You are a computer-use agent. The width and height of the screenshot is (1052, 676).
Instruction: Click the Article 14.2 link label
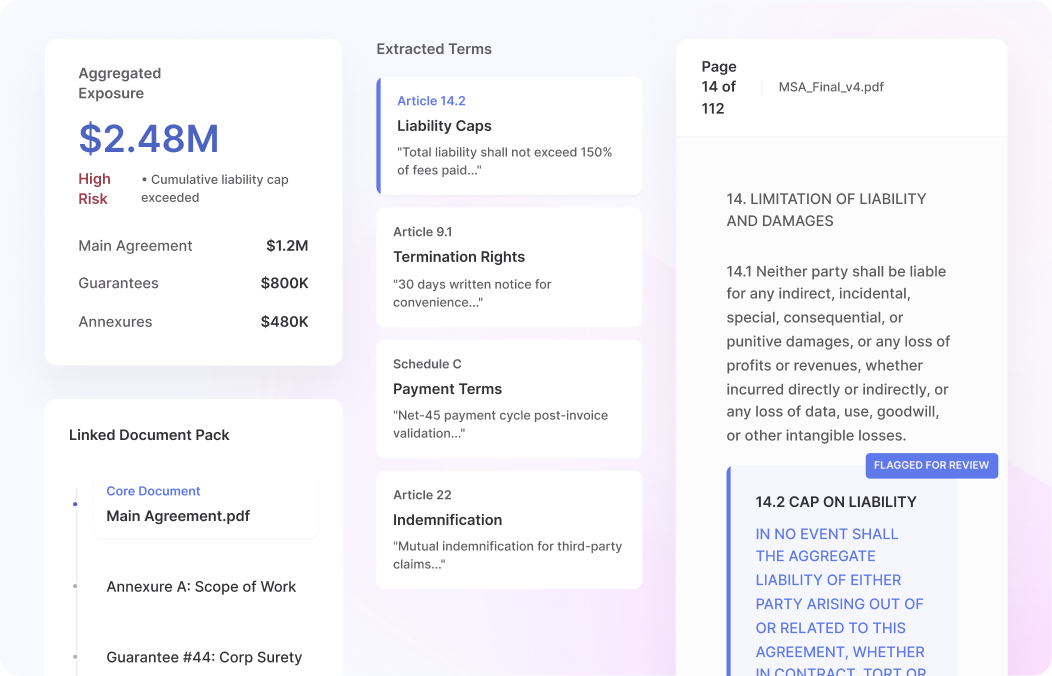[x=431, y=101]
